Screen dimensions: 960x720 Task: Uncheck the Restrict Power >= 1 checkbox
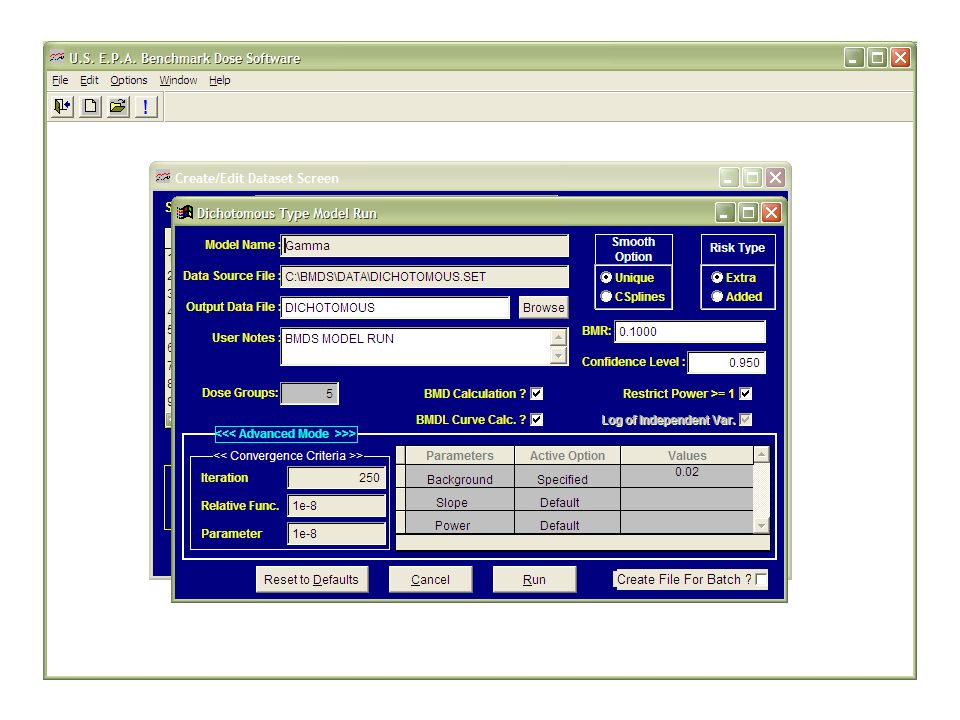click(746, 394)
